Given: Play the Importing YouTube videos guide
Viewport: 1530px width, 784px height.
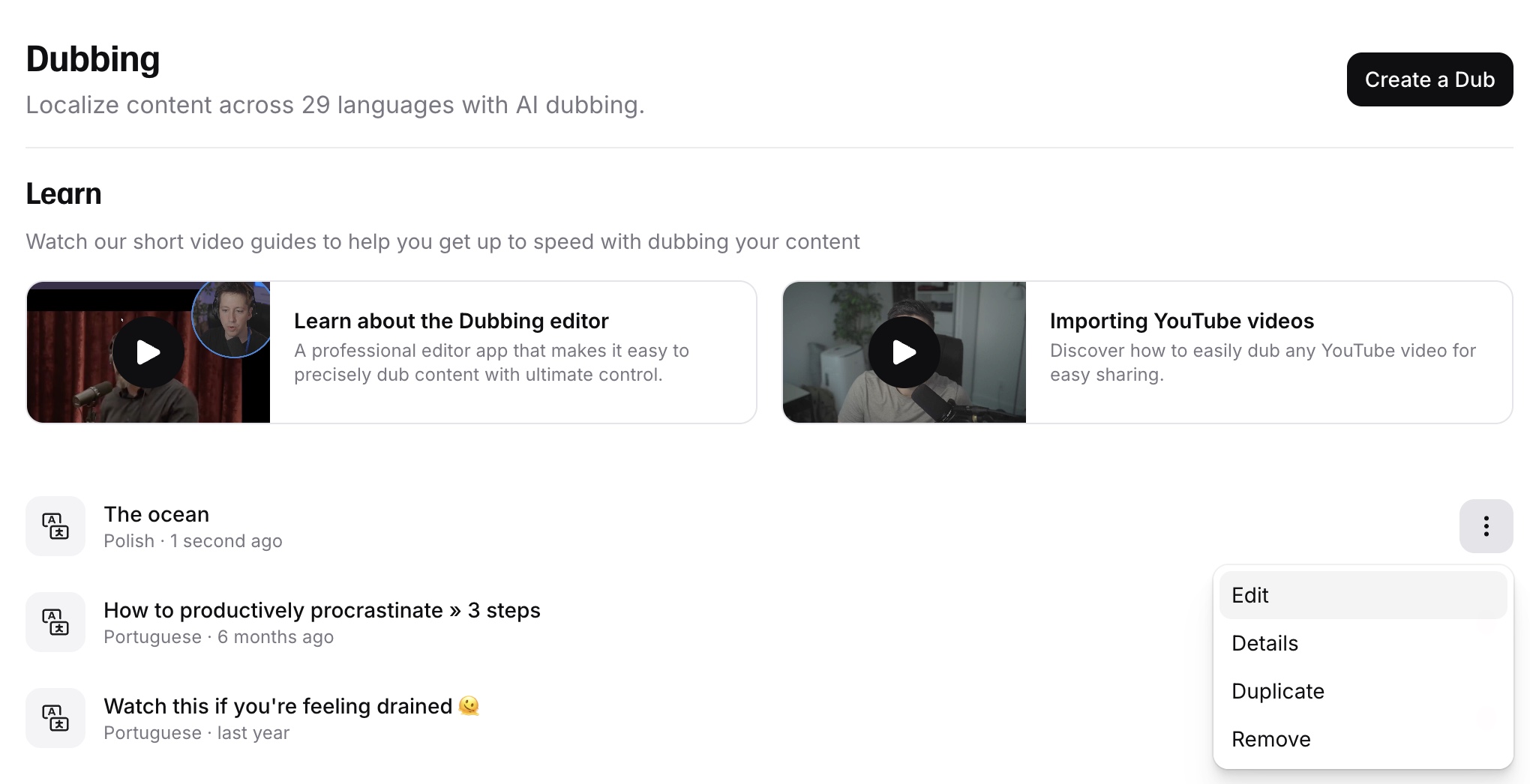Looking at the screenshot, I should (x=904, y=352).
